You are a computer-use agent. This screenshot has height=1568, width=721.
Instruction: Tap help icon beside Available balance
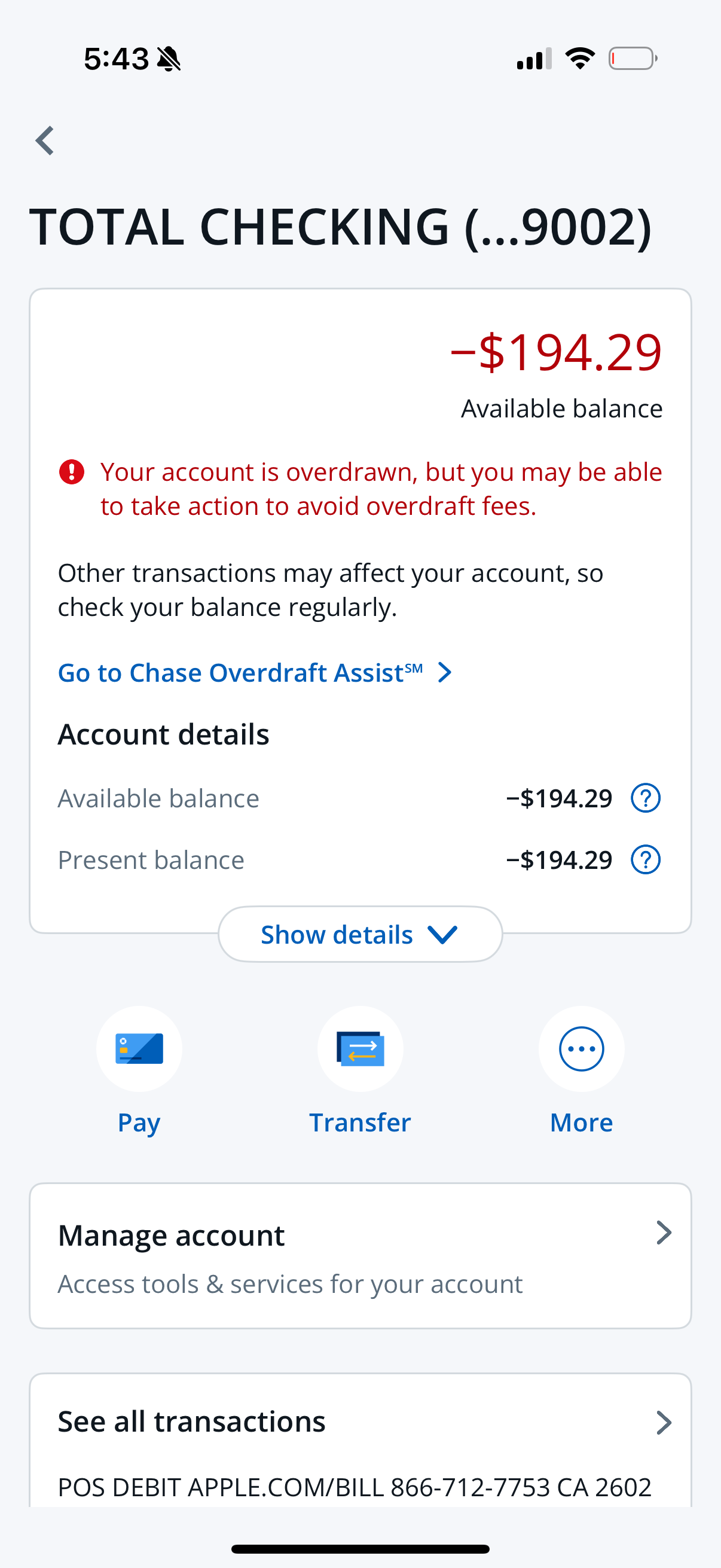pyautogui.click(x=646, y=798)
